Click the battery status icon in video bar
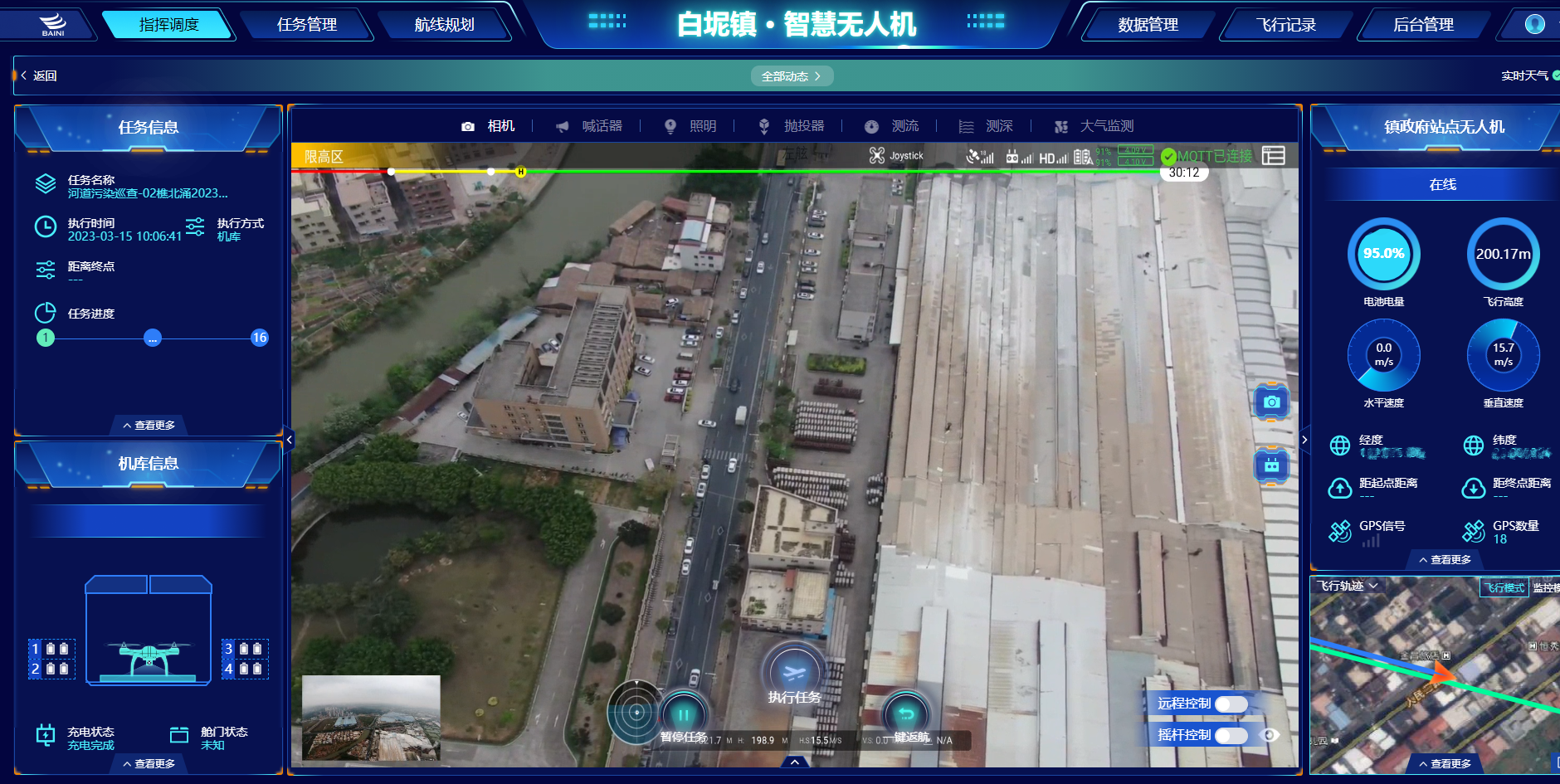Screen dimensions: 1560x784 click(1083, 156)
